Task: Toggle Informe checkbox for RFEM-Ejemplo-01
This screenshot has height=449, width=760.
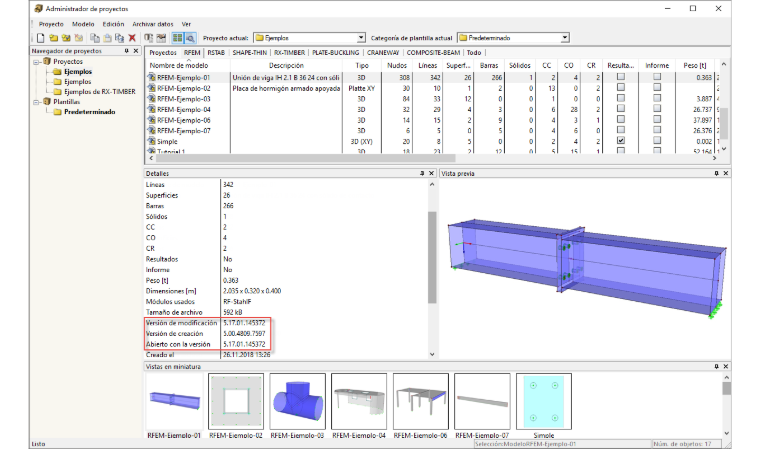Action: (x=657, y=77)
